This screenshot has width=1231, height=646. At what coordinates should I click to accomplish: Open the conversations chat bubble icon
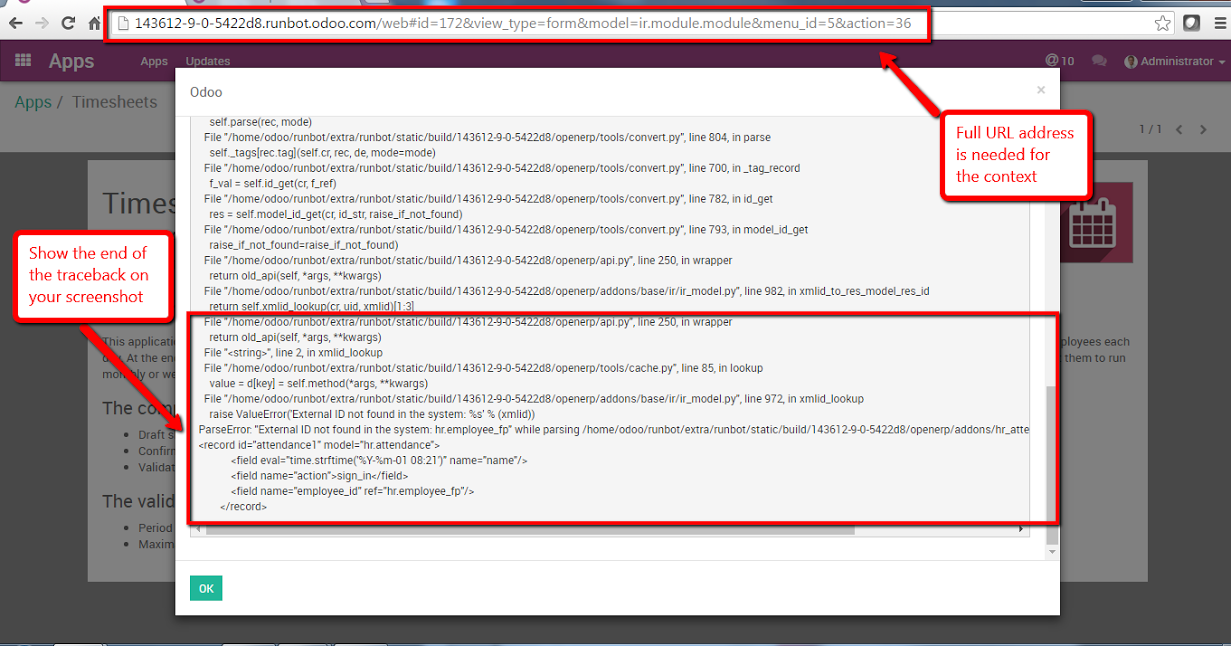[x=1099, y=61]
